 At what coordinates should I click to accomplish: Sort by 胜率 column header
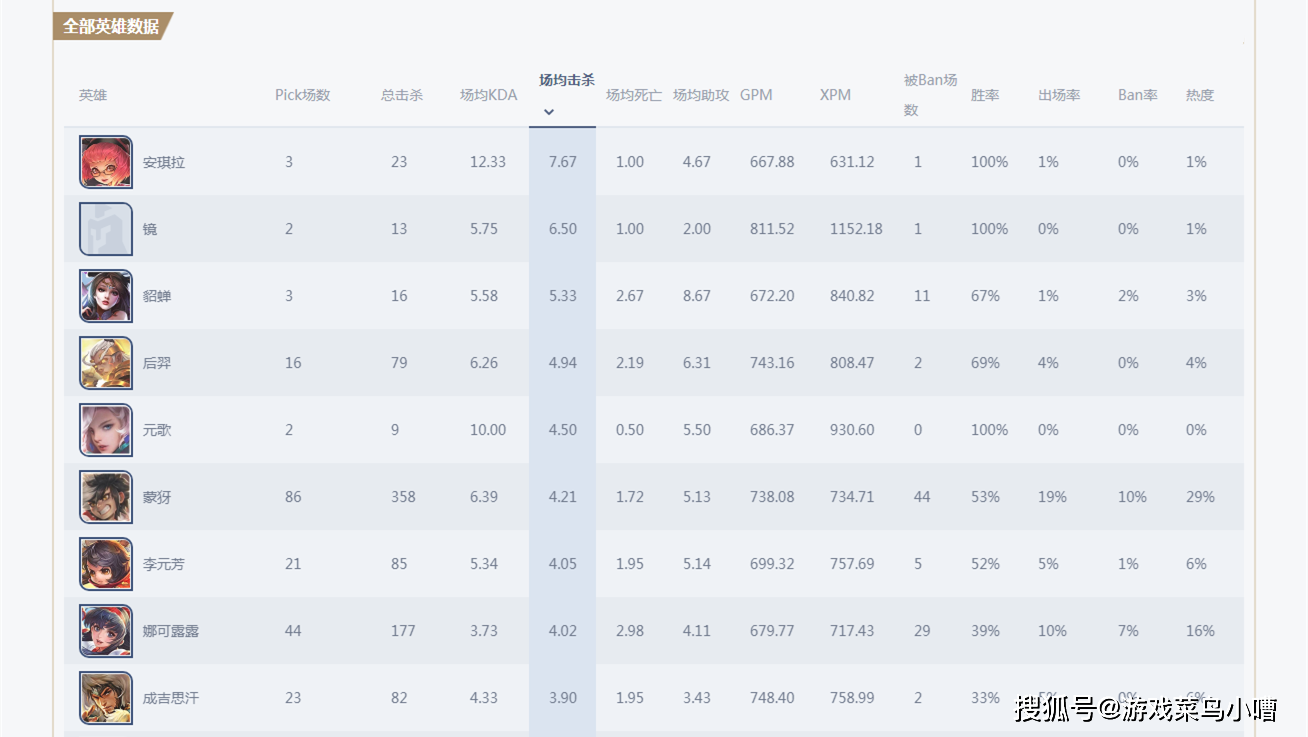985,95
